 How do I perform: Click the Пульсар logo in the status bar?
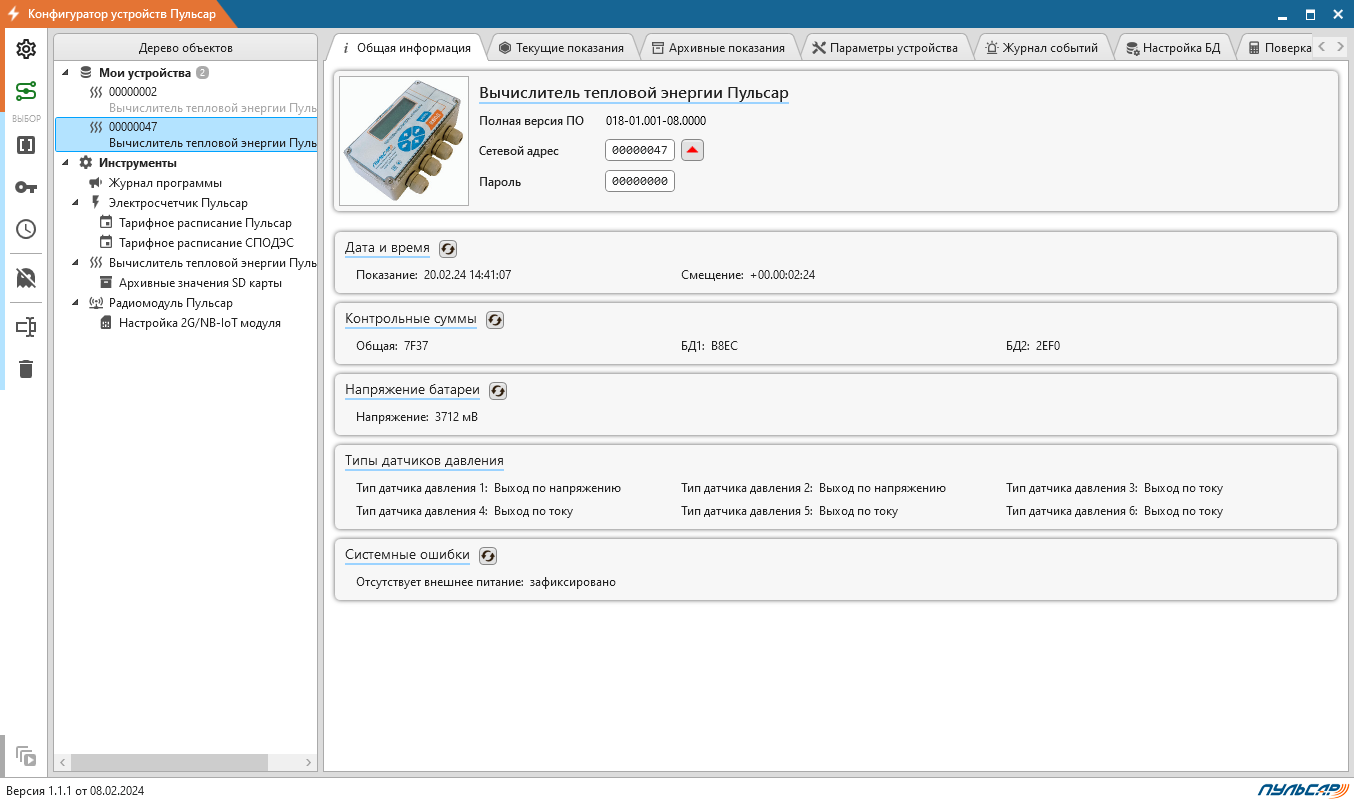[x=1301, y=790]
